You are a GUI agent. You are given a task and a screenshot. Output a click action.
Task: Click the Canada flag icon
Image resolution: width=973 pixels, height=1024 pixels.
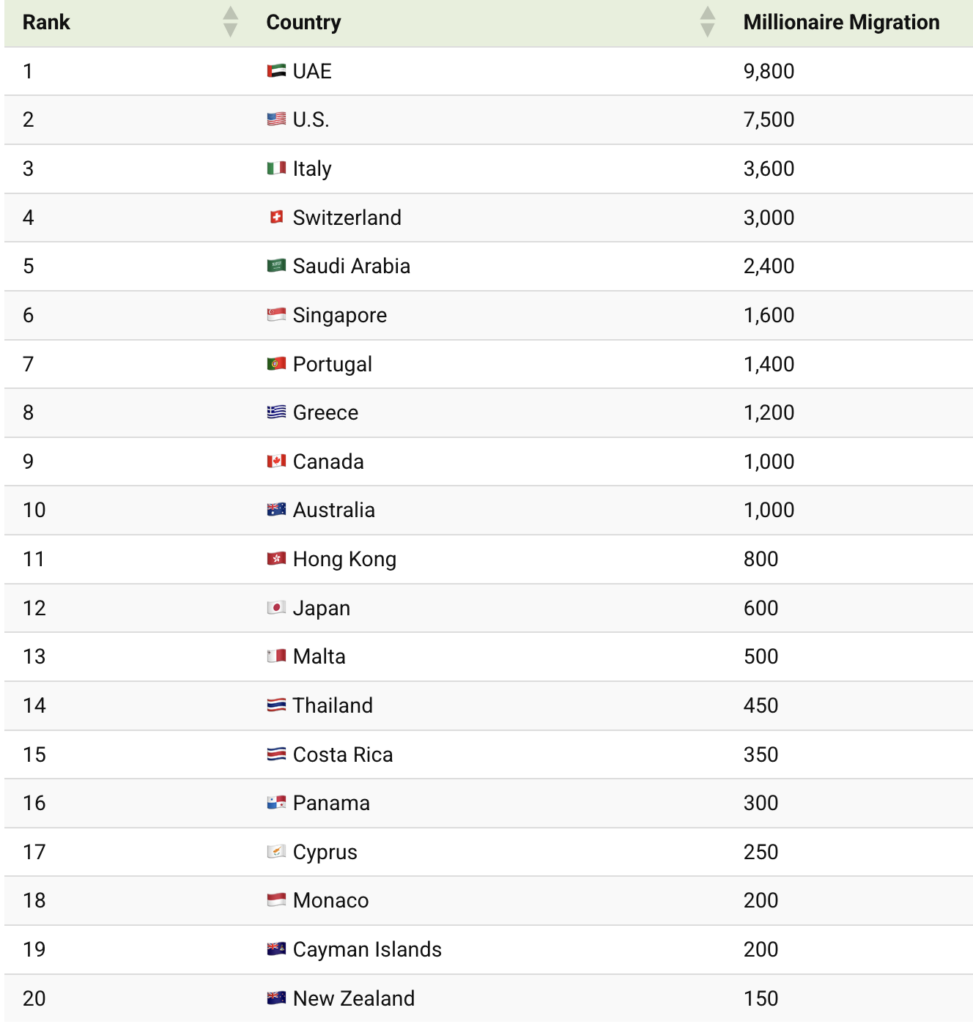point(276,461)
